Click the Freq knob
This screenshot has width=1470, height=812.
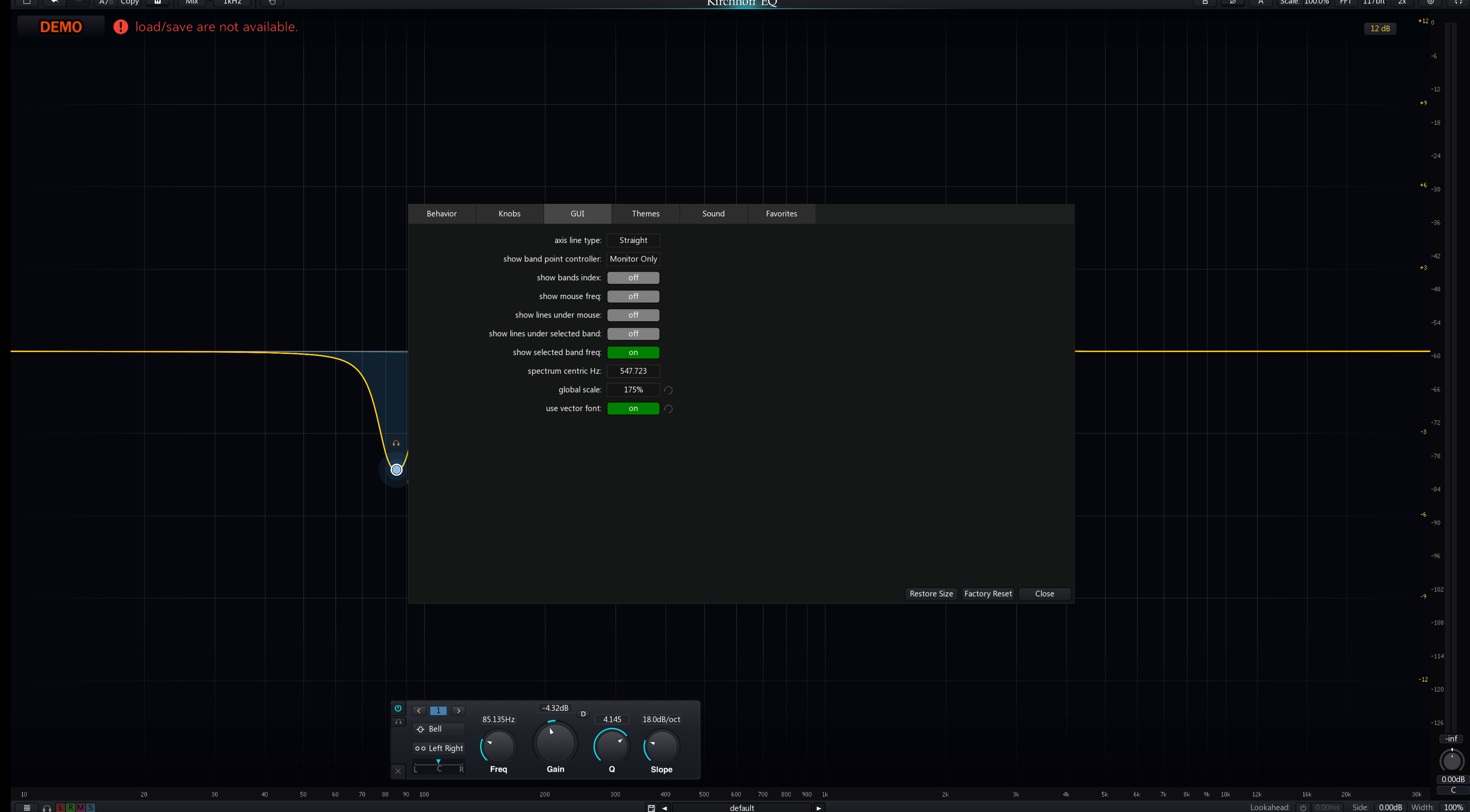pyautogui.click(x=498, y=746)
